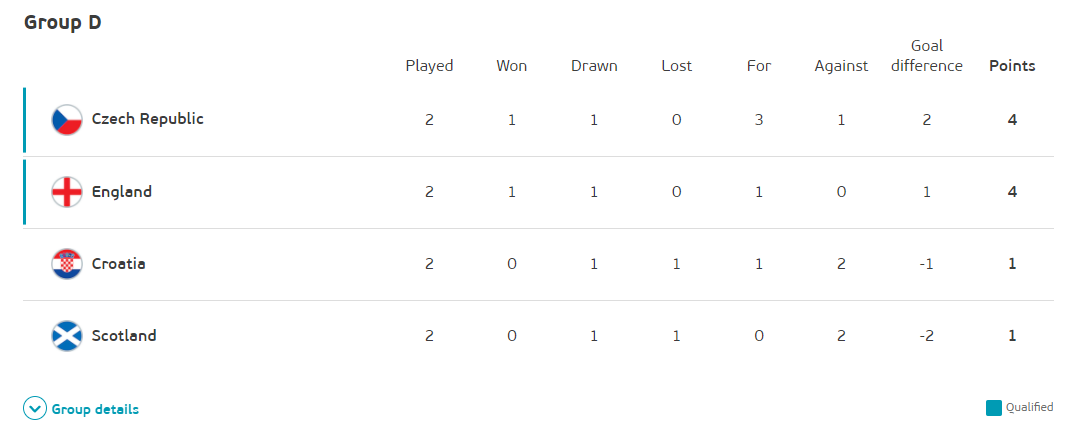
Task: Click the Played column header
Action: click(x=429, y=66)
